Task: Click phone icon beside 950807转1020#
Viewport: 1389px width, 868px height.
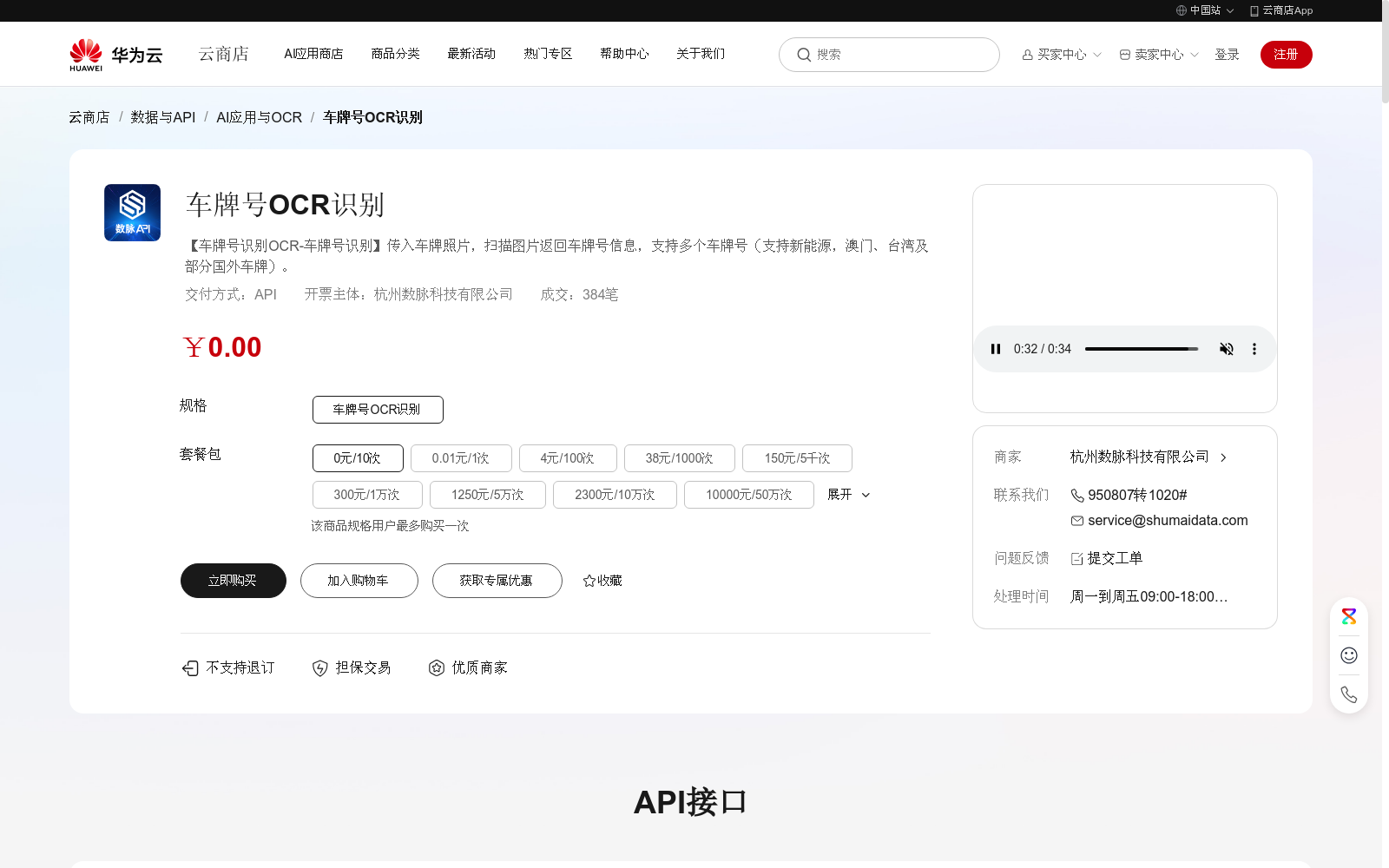Action: point(1077,496)
